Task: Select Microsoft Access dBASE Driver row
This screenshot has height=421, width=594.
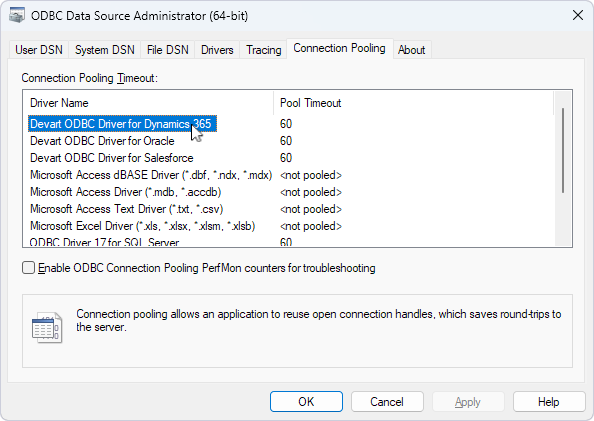Action: click(151, 175)
